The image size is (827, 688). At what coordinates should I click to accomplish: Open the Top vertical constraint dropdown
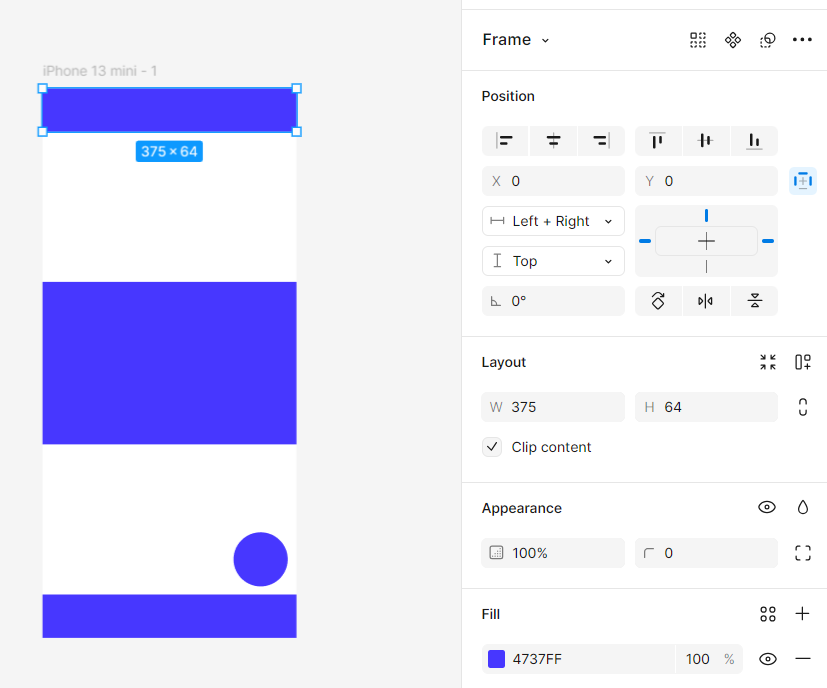pos(553,261)
